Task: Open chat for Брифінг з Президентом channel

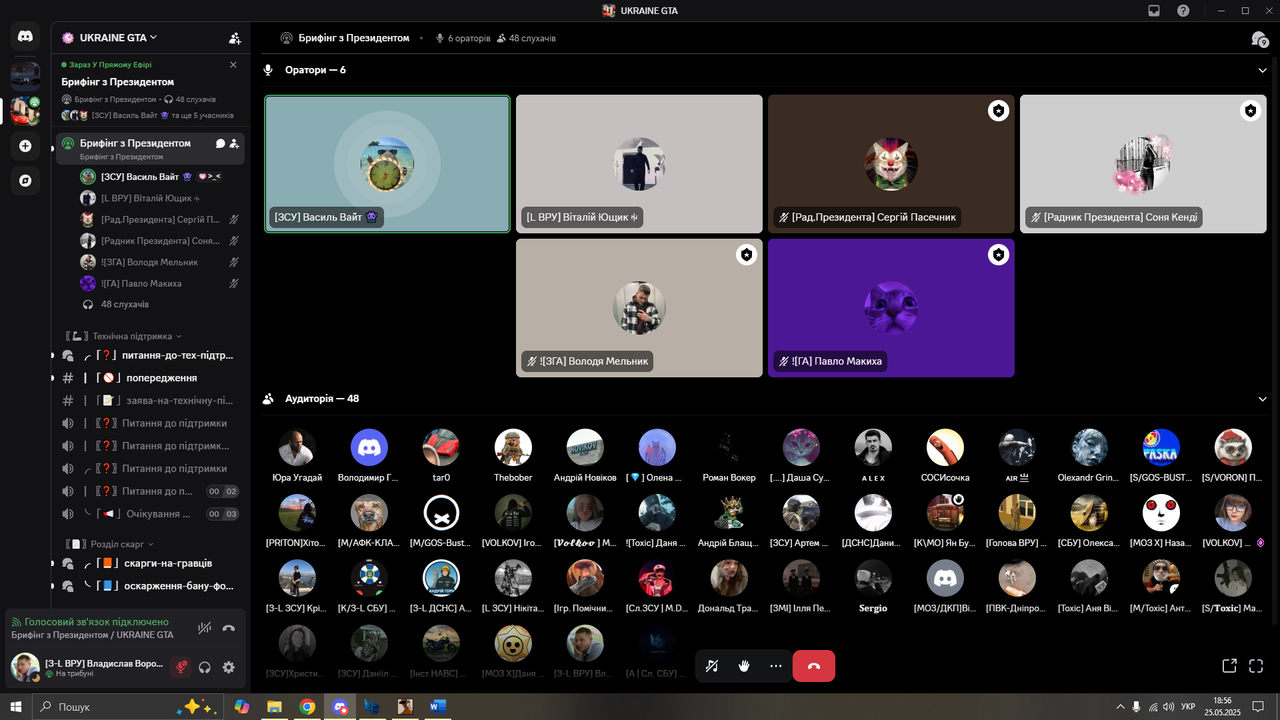Action: pos(220,143)
